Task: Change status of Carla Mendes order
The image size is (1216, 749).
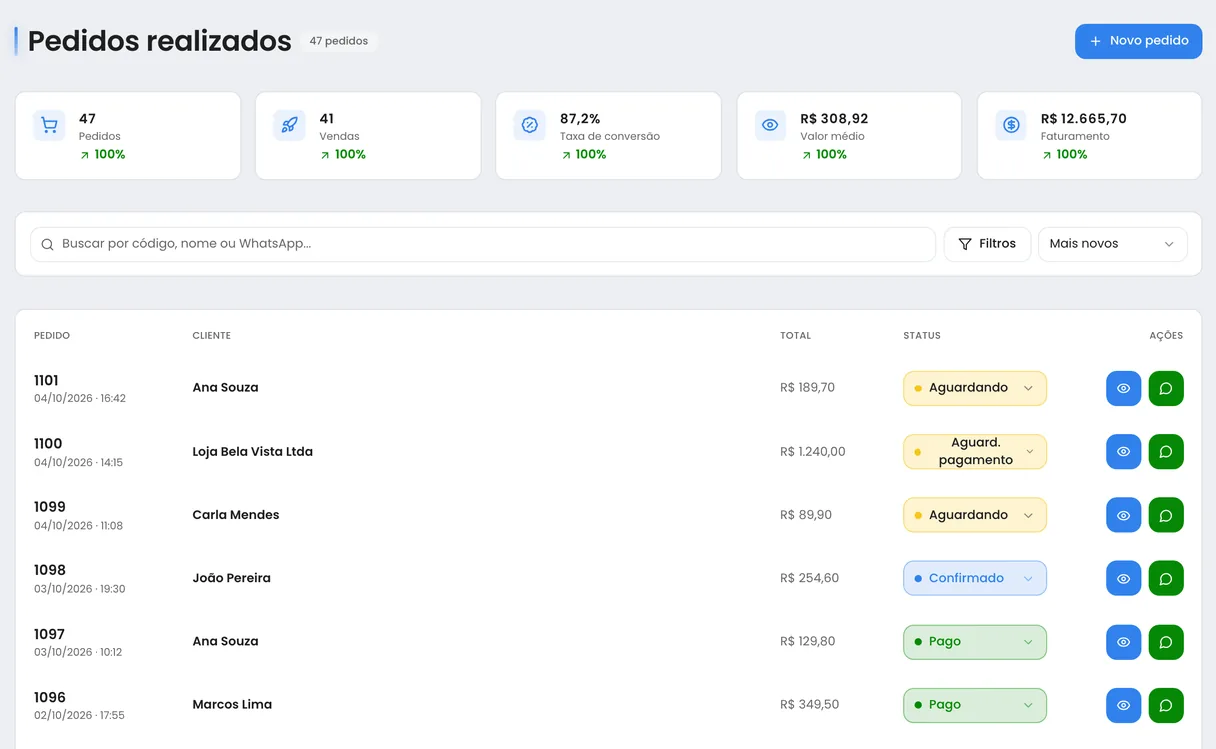Action: point(975,515)
